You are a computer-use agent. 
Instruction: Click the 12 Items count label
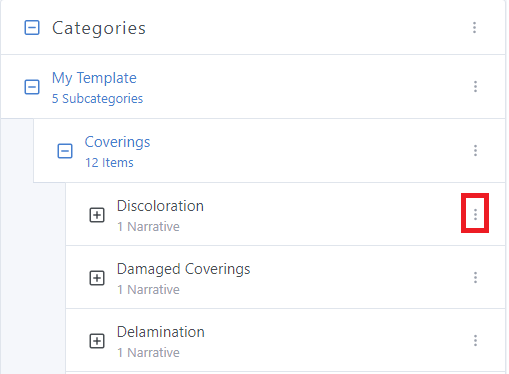coord(109,163)
